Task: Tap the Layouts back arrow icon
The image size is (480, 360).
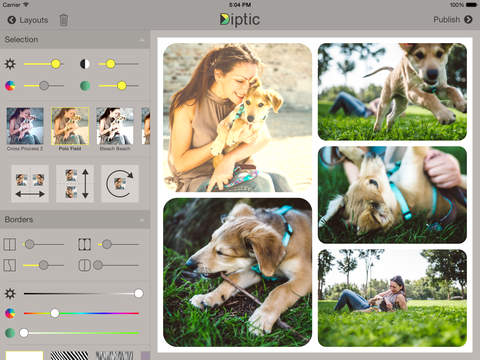Action: pyautogui.click(x=12, y=20)
